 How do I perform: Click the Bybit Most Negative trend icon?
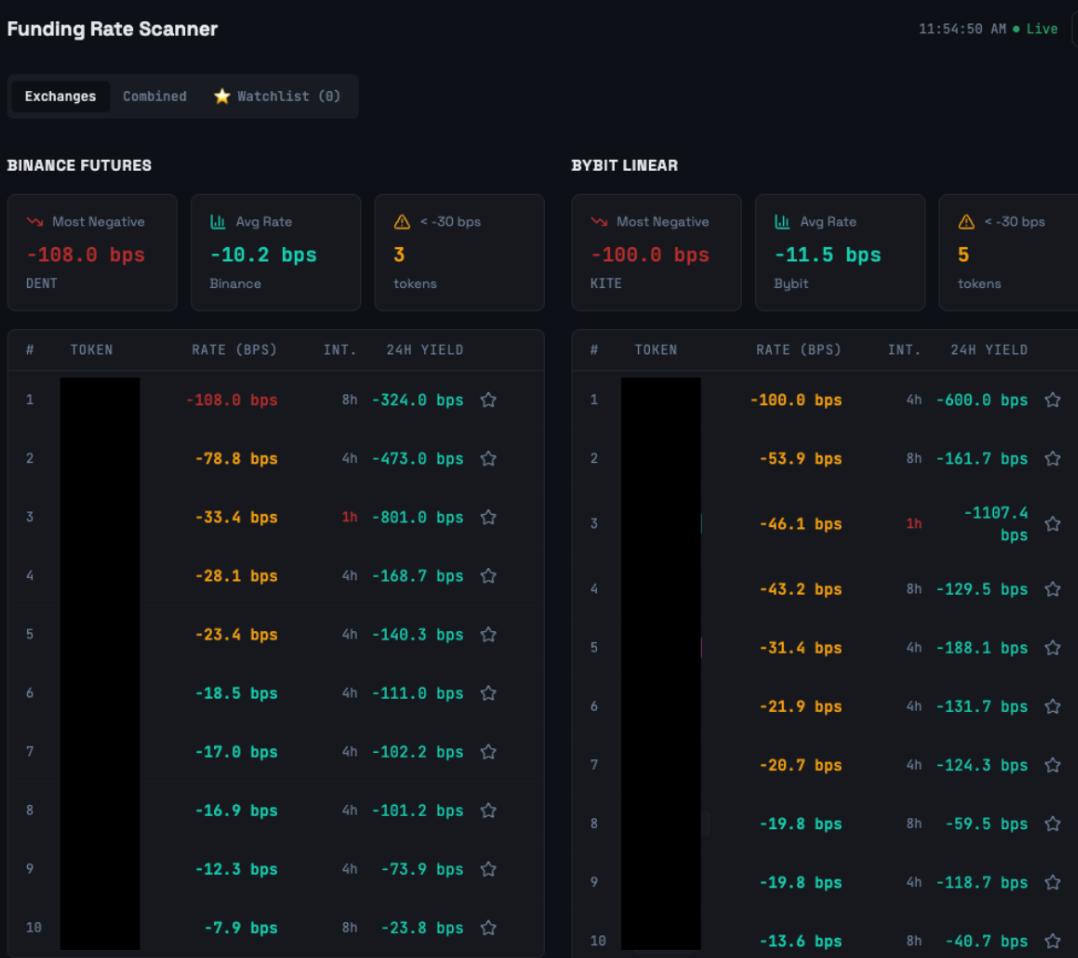pyautogui.click(x=599, y=221)
